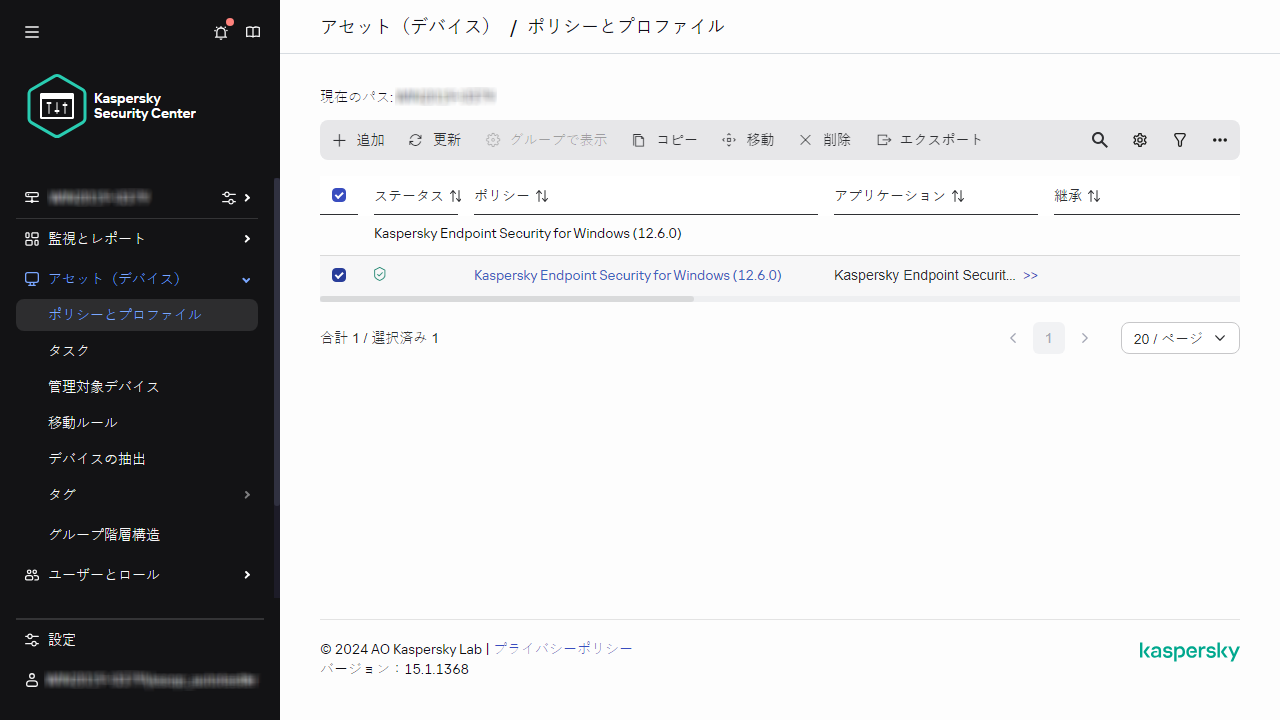Open the search in the policy toolbar
The height and width of the screenshot is (720, 1280).
point(1099,140)
